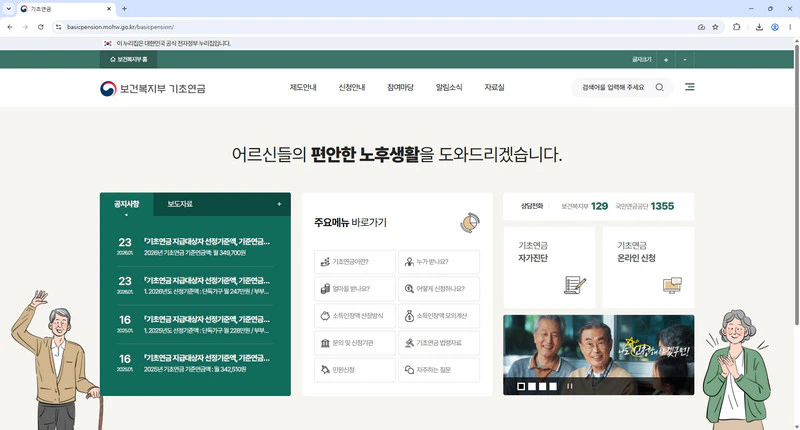
Task: Open 참여마당 menu
Action: point(400,87)
